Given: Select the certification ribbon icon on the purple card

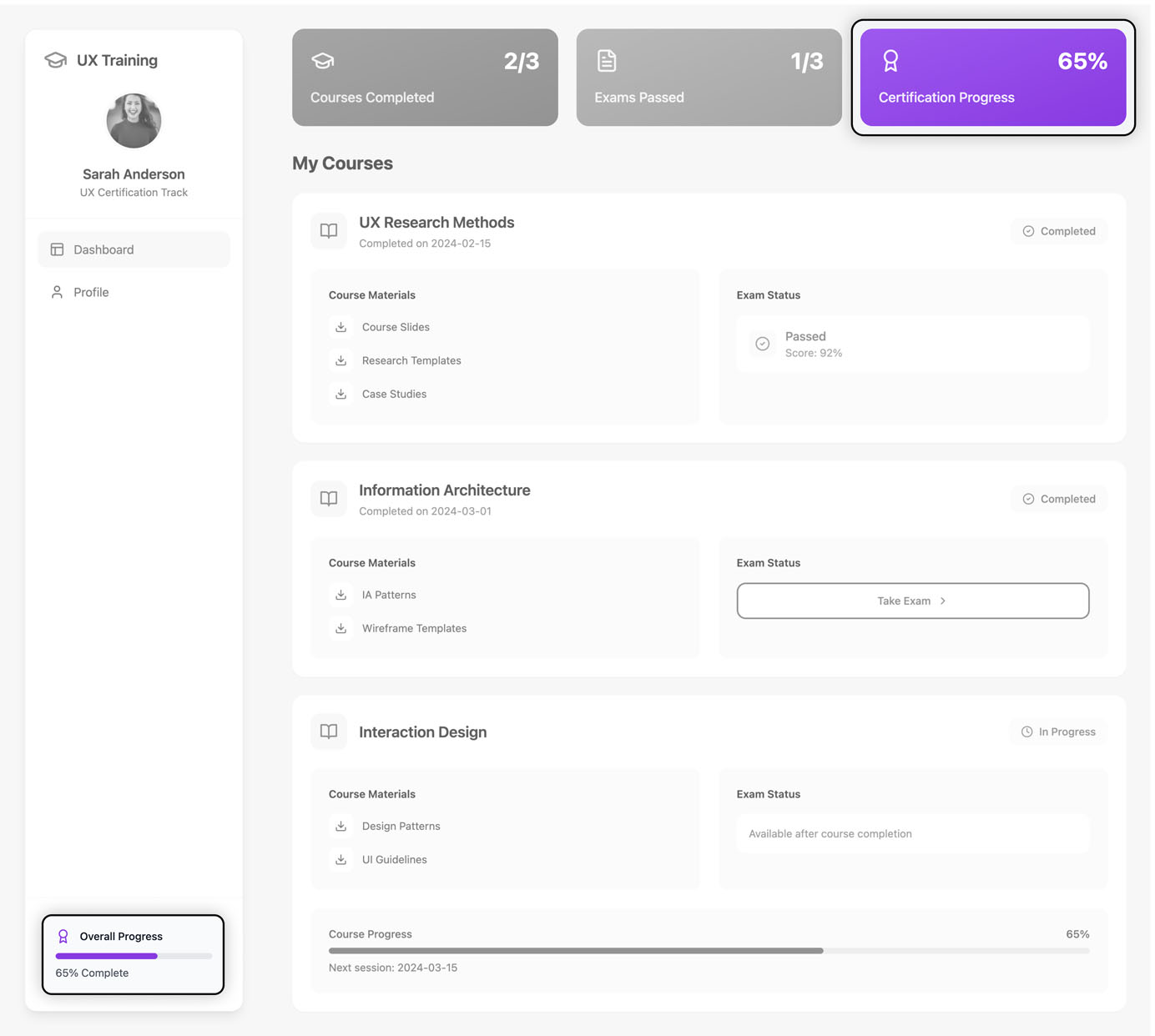Looking at the screenshot, I should (x=890, y=60).
